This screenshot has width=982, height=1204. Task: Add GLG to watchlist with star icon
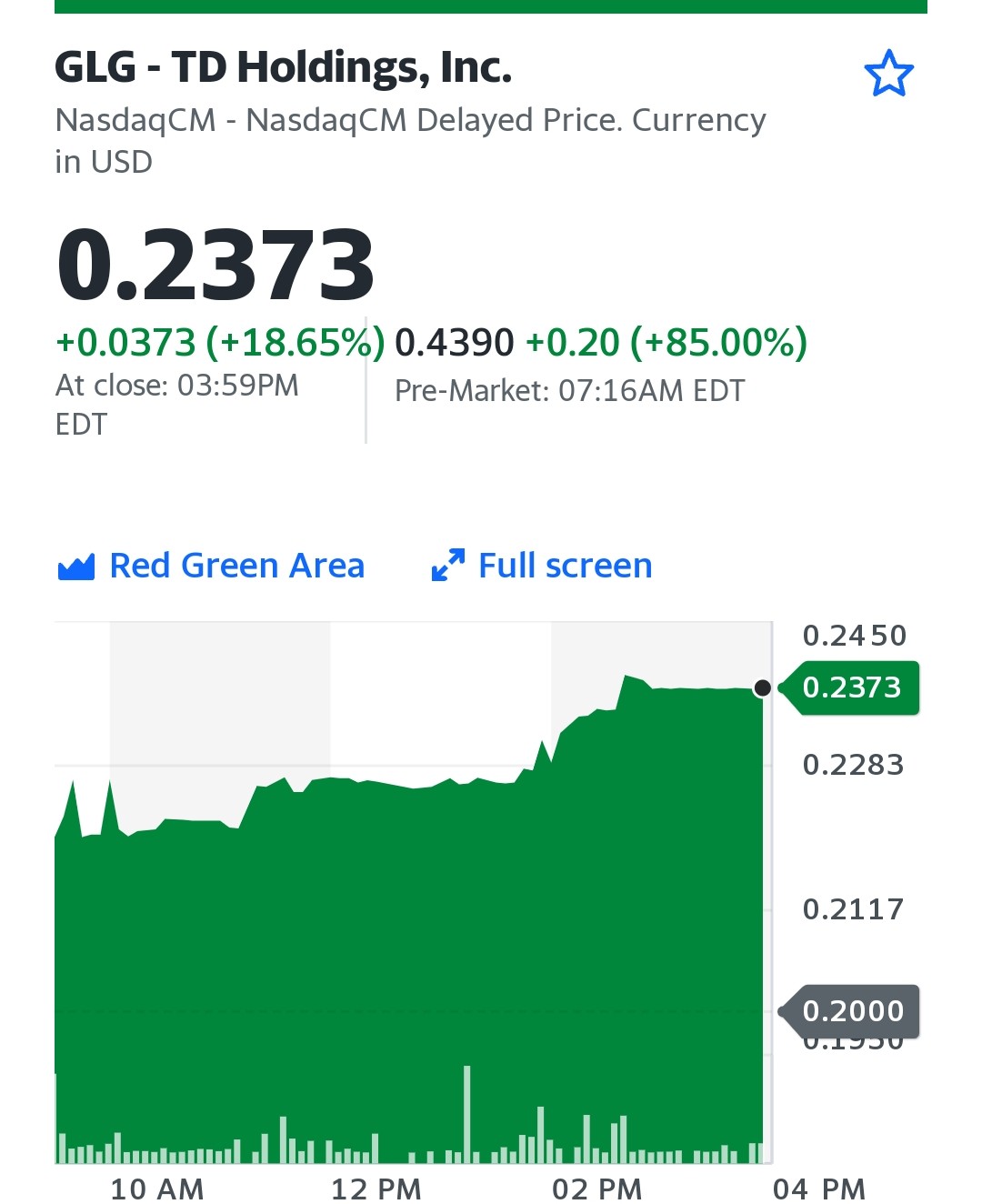point(888,74)
